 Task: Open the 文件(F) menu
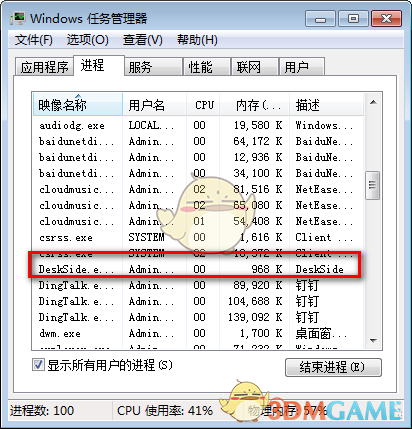pos(34,40)
